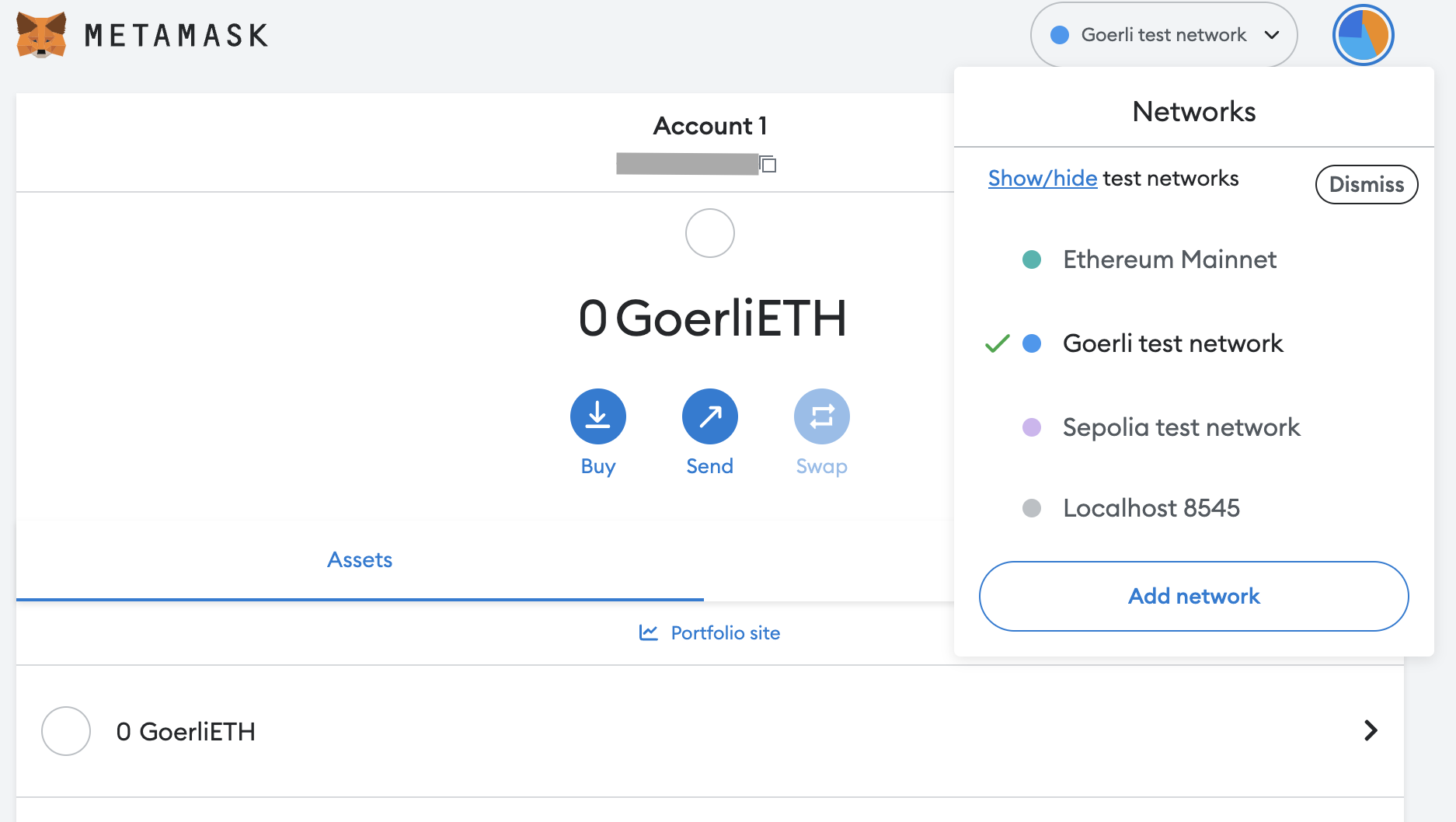Copy the account address icon
This screenshot has width=1456, height=822.
click(x=768, y=164)
